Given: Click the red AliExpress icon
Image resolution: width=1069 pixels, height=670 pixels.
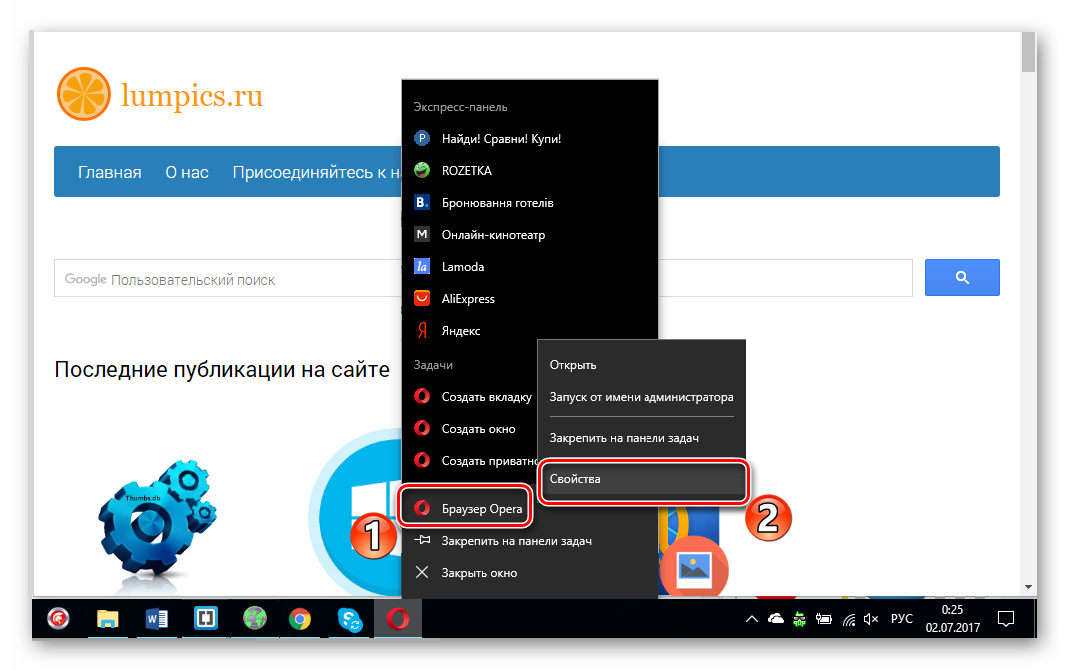Looking at the screenshot, I should (x=422, y=299).
